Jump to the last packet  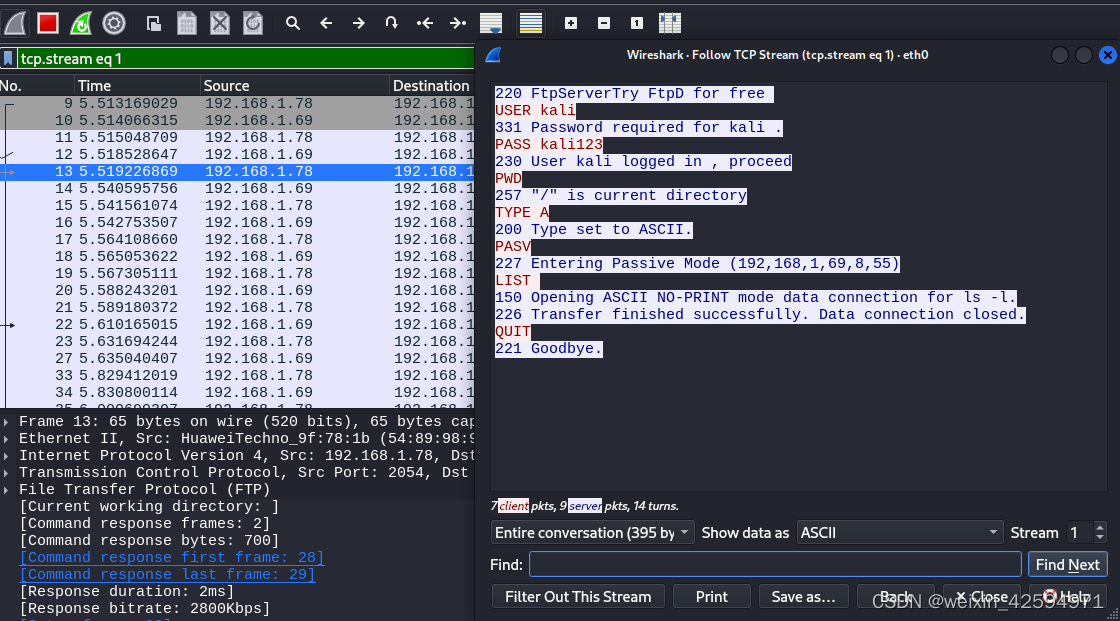pos(458,24)
